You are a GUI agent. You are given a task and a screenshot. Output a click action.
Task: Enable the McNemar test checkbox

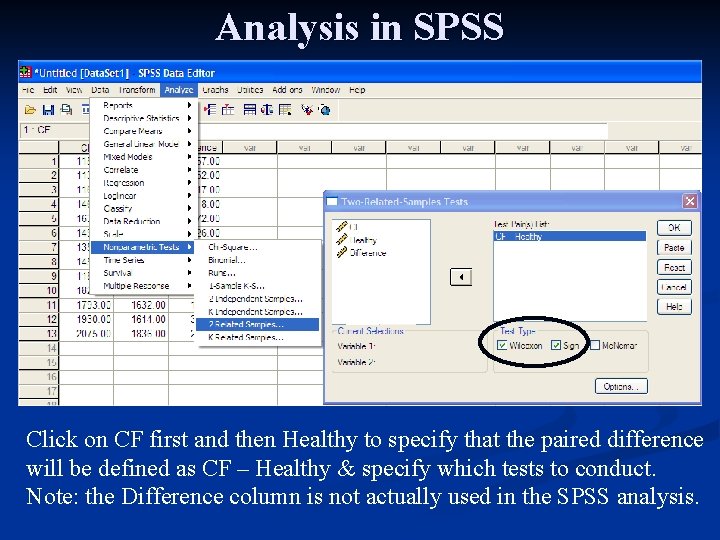pyautogui.click(x=595, y=345)
